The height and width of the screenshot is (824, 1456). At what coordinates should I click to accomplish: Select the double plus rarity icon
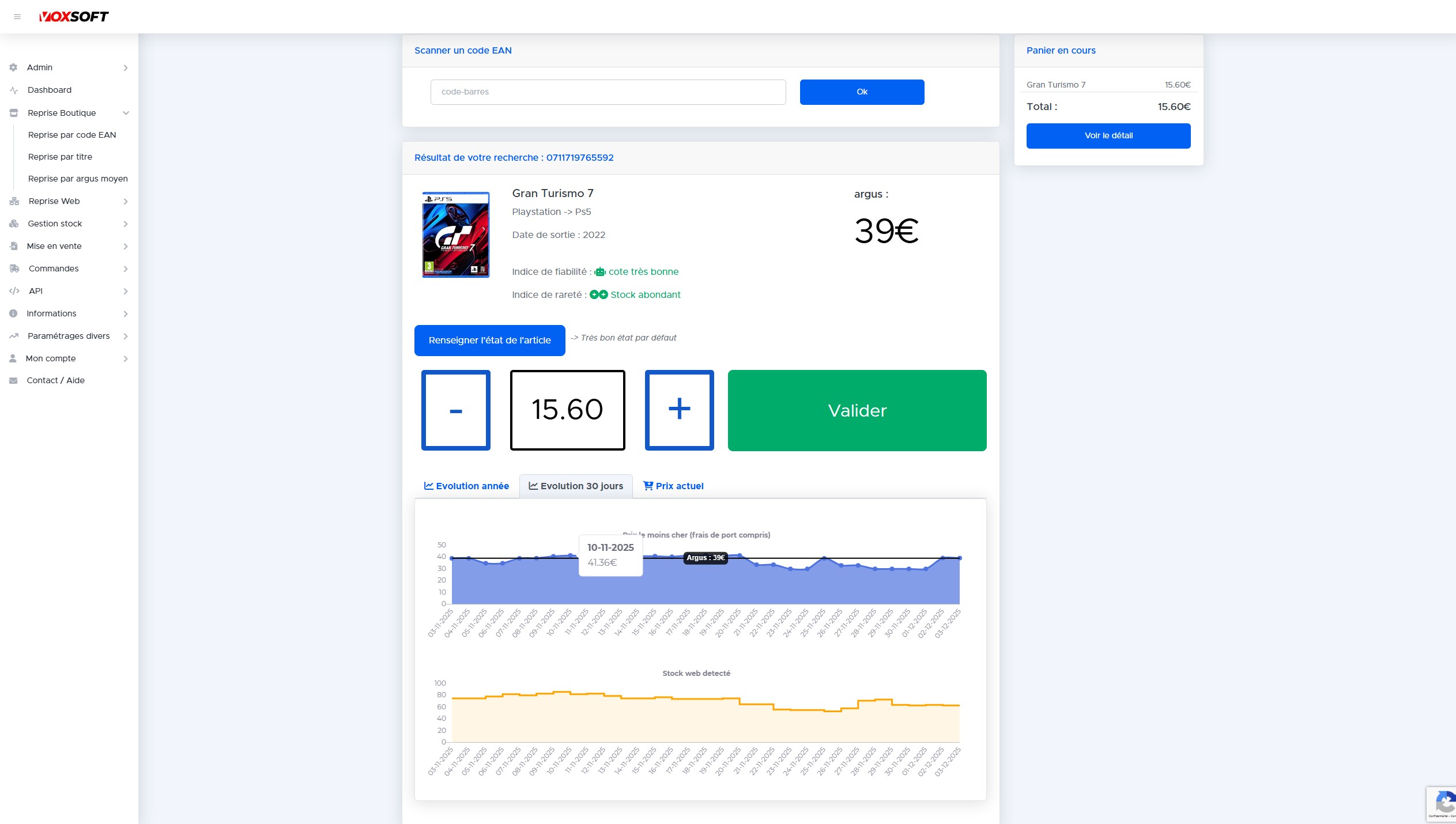(x=599, y=294)
